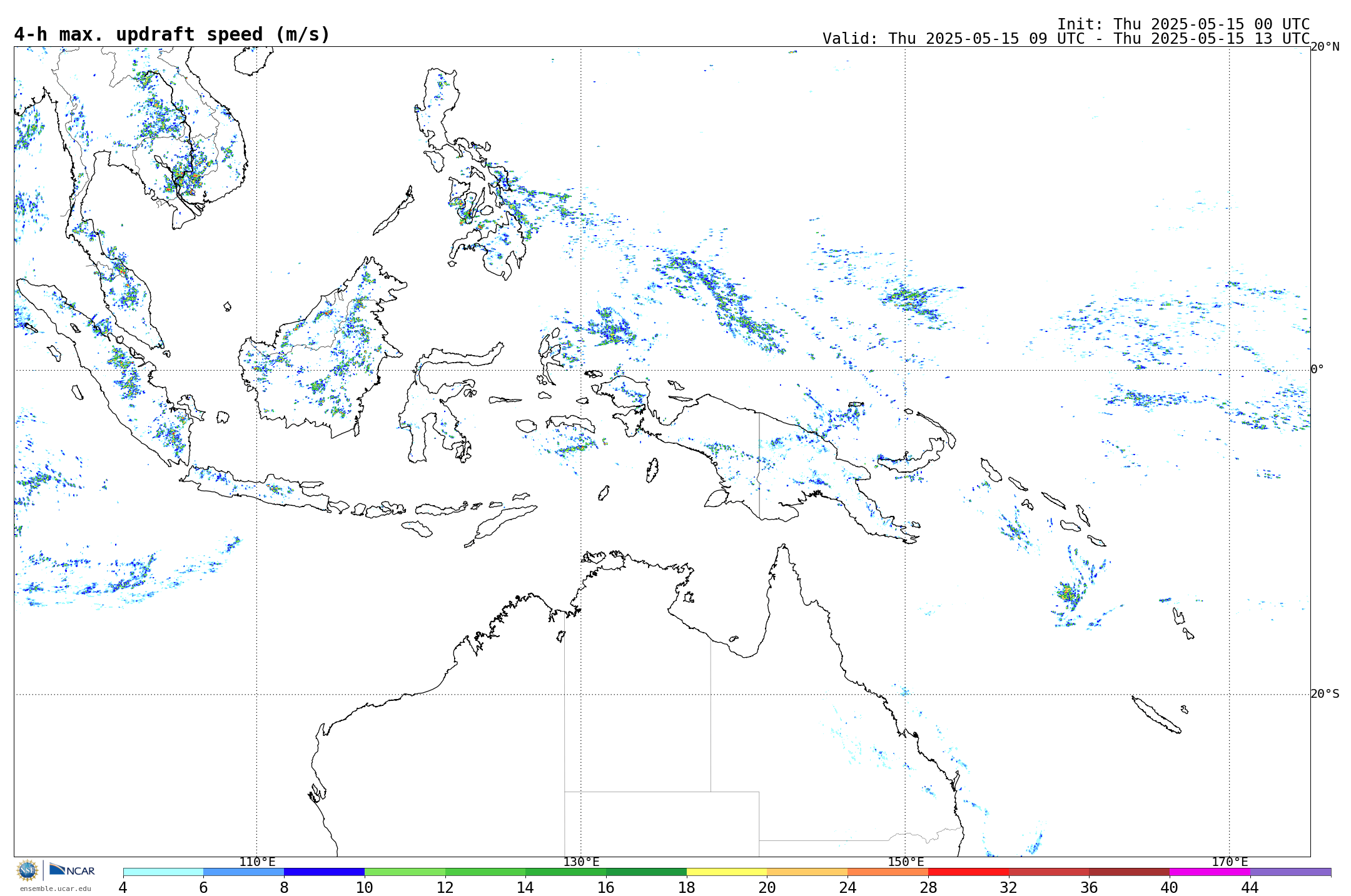The height and width of the screenshot is (896, 1351).
Task: Click the 110°E longitude label
Action: click(x=257, y=862)
